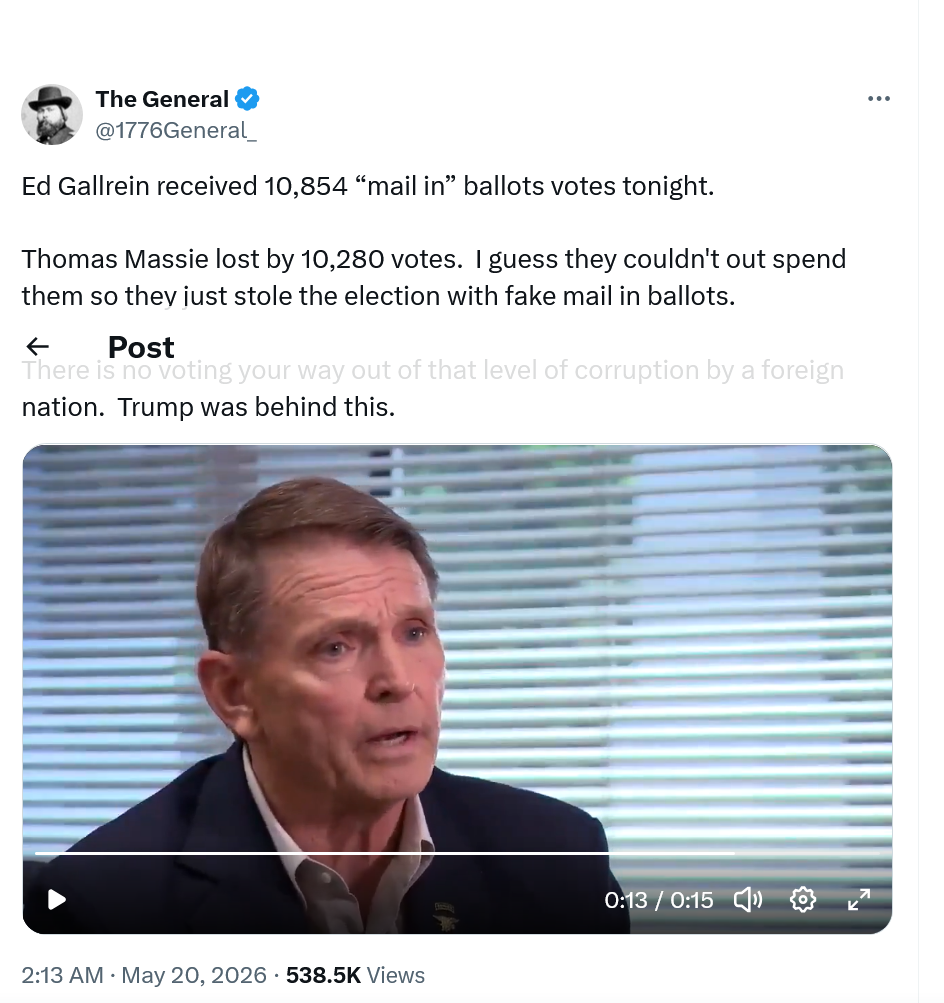Open the @1776General_ handle link
The image size is (944, 1003).
click(x=176, y=130)
